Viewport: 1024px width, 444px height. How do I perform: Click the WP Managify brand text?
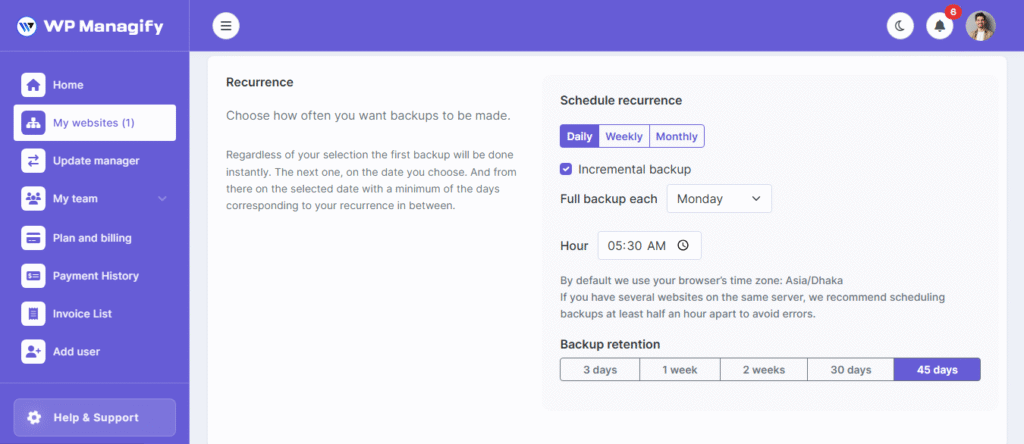tap(103, 27)
